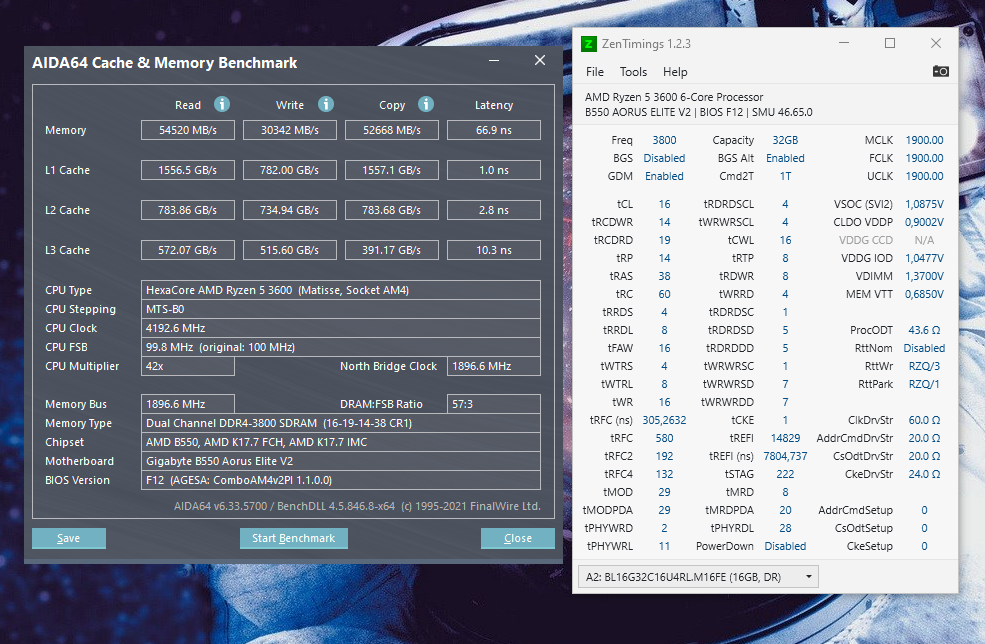The width and height of the screenshot is (985, 644).
Task: Click L2 Cache Read value 783.86 GB/s
Action: coord(188,210)
